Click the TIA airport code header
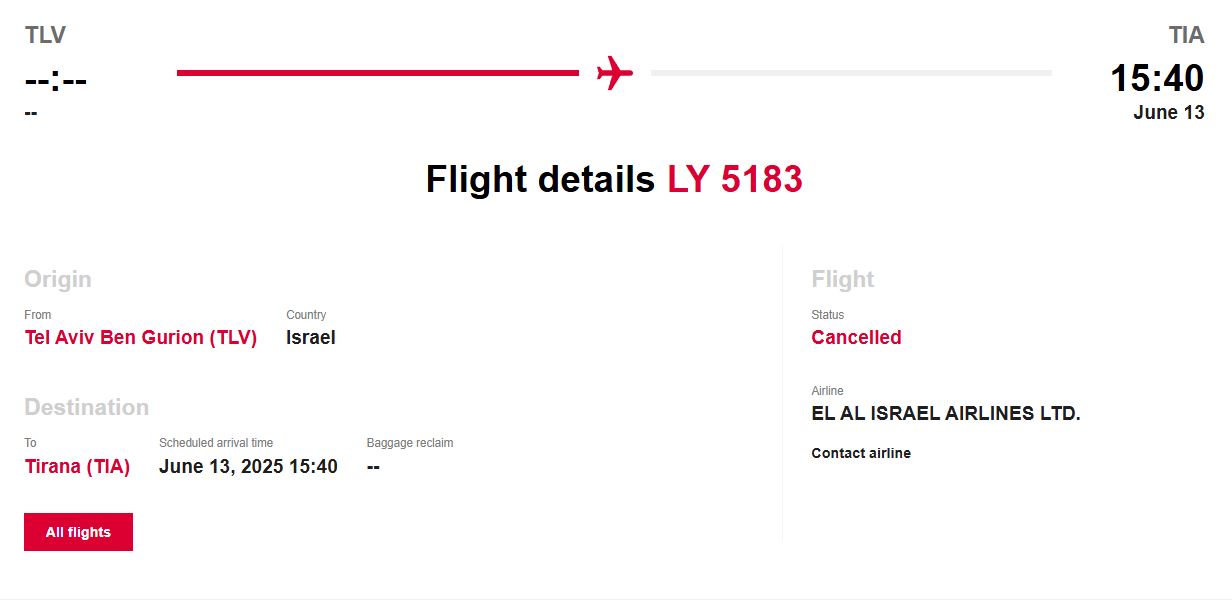Viewport: 1232px width, 600px height. pos(1186,36)
